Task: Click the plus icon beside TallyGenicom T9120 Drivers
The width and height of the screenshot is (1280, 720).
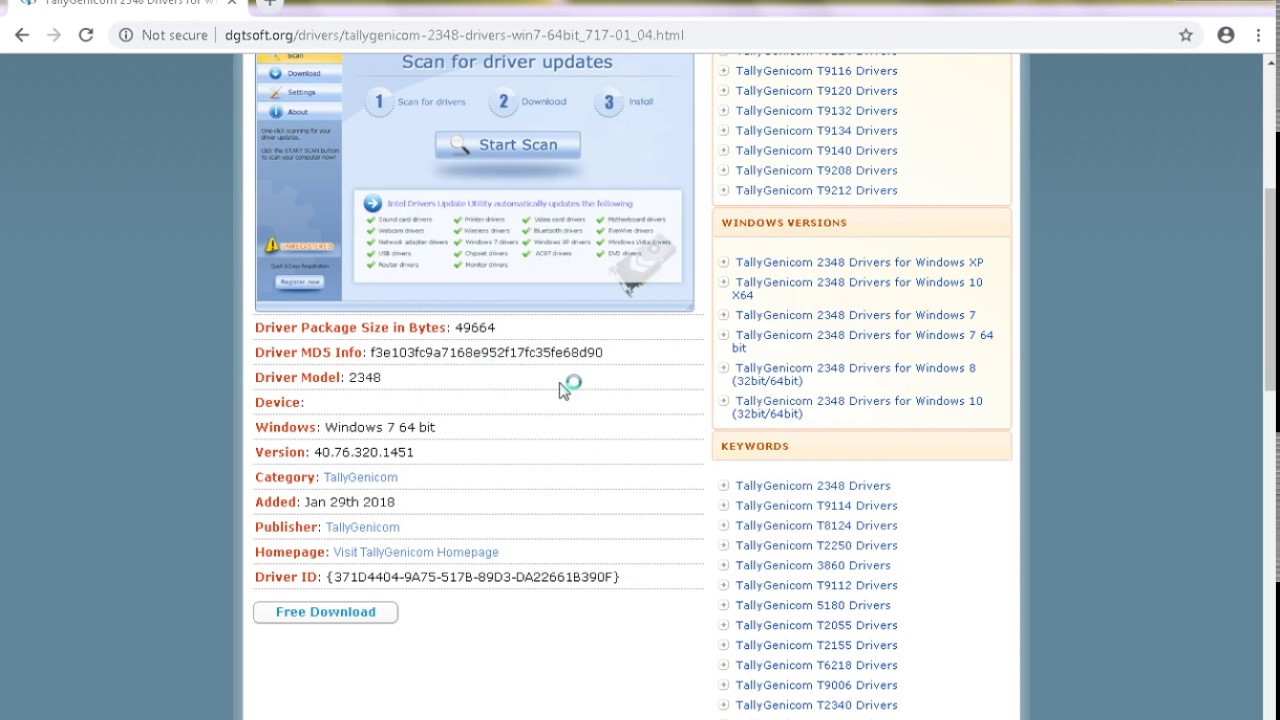Action: (724, 91)
